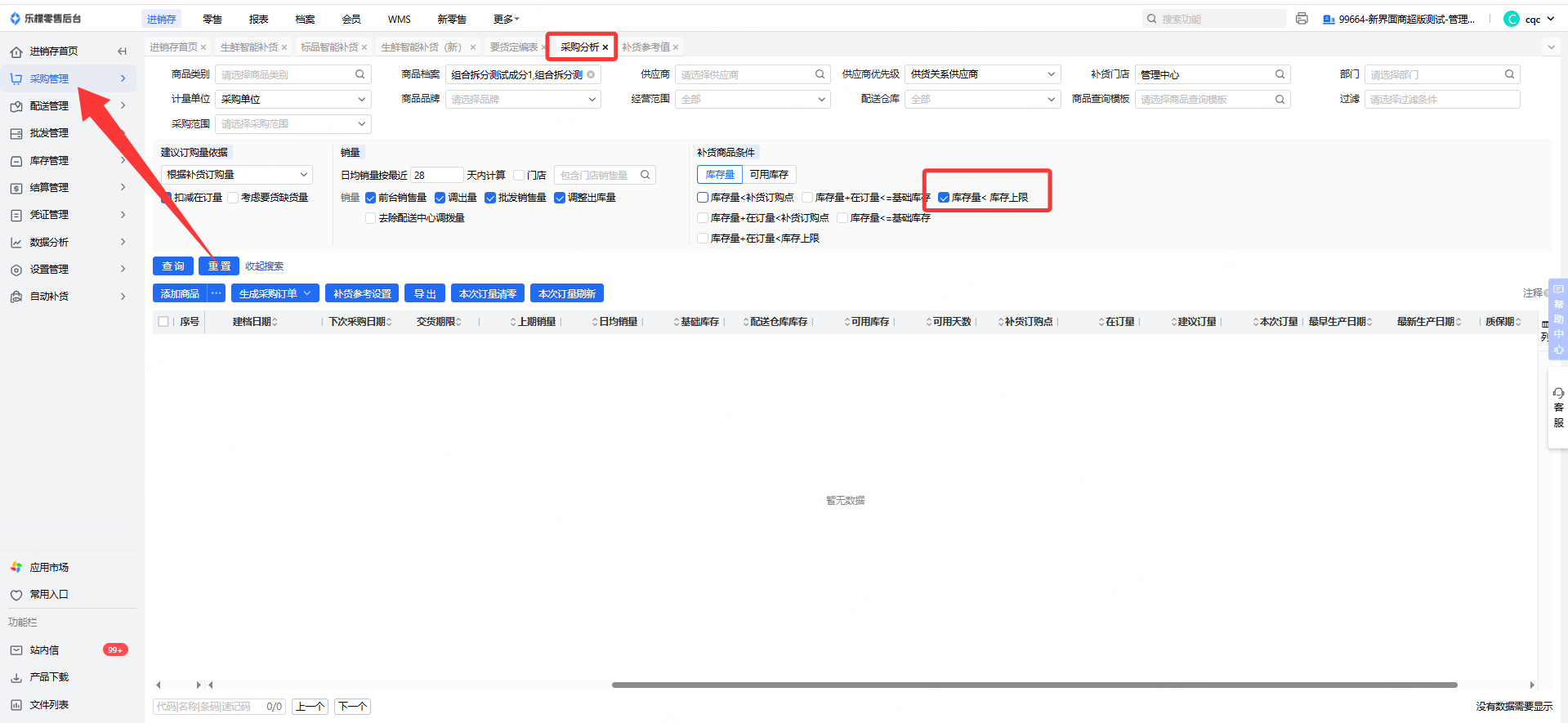Viewport: 1568px width, 723px height.
Task: Click the 乐檬零售后台 logo
Action: pyautogui.click(x=46, y=19)
